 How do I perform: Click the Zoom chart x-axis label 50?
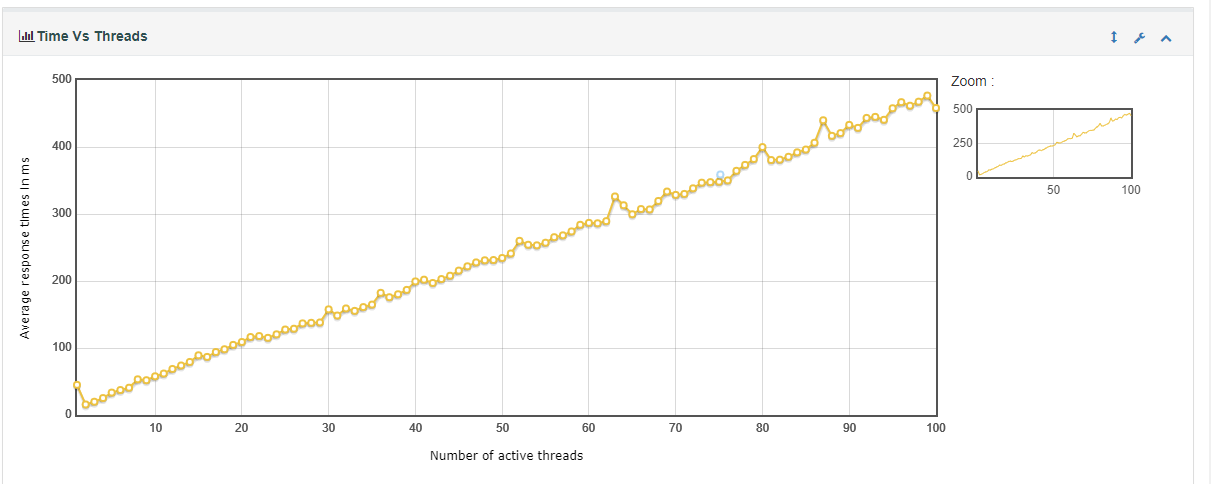1053,190
